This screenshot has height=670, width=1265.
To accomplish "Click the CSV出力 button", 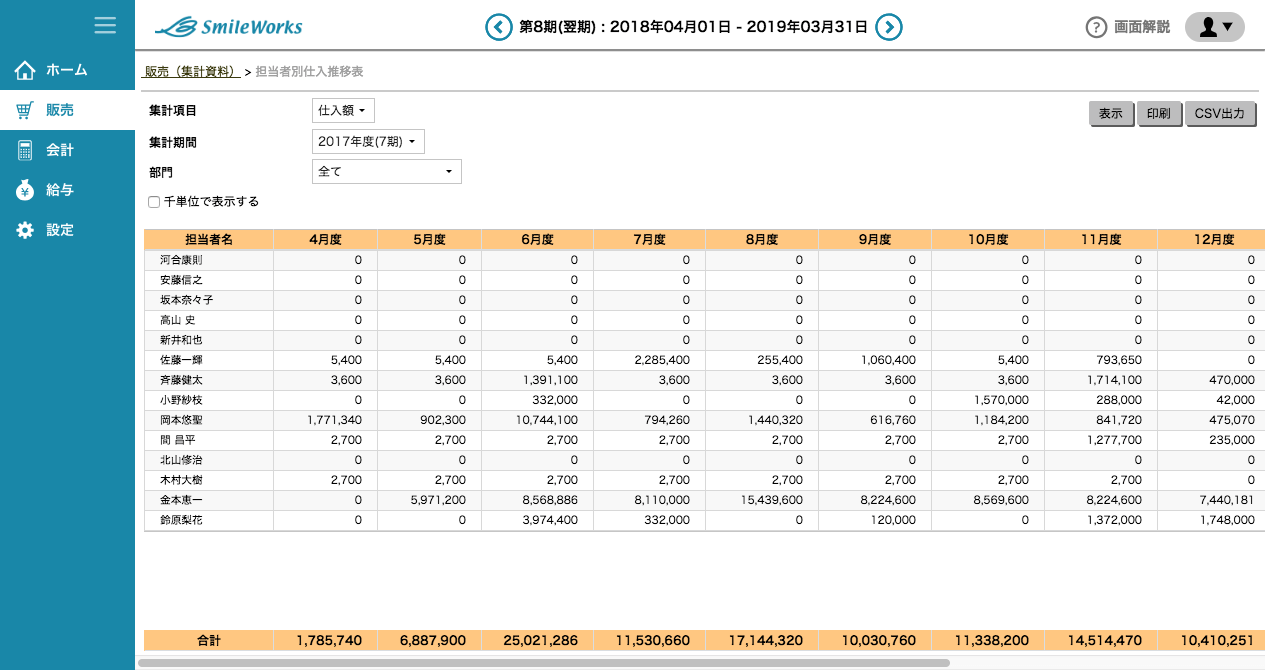I will (1221, 114).
